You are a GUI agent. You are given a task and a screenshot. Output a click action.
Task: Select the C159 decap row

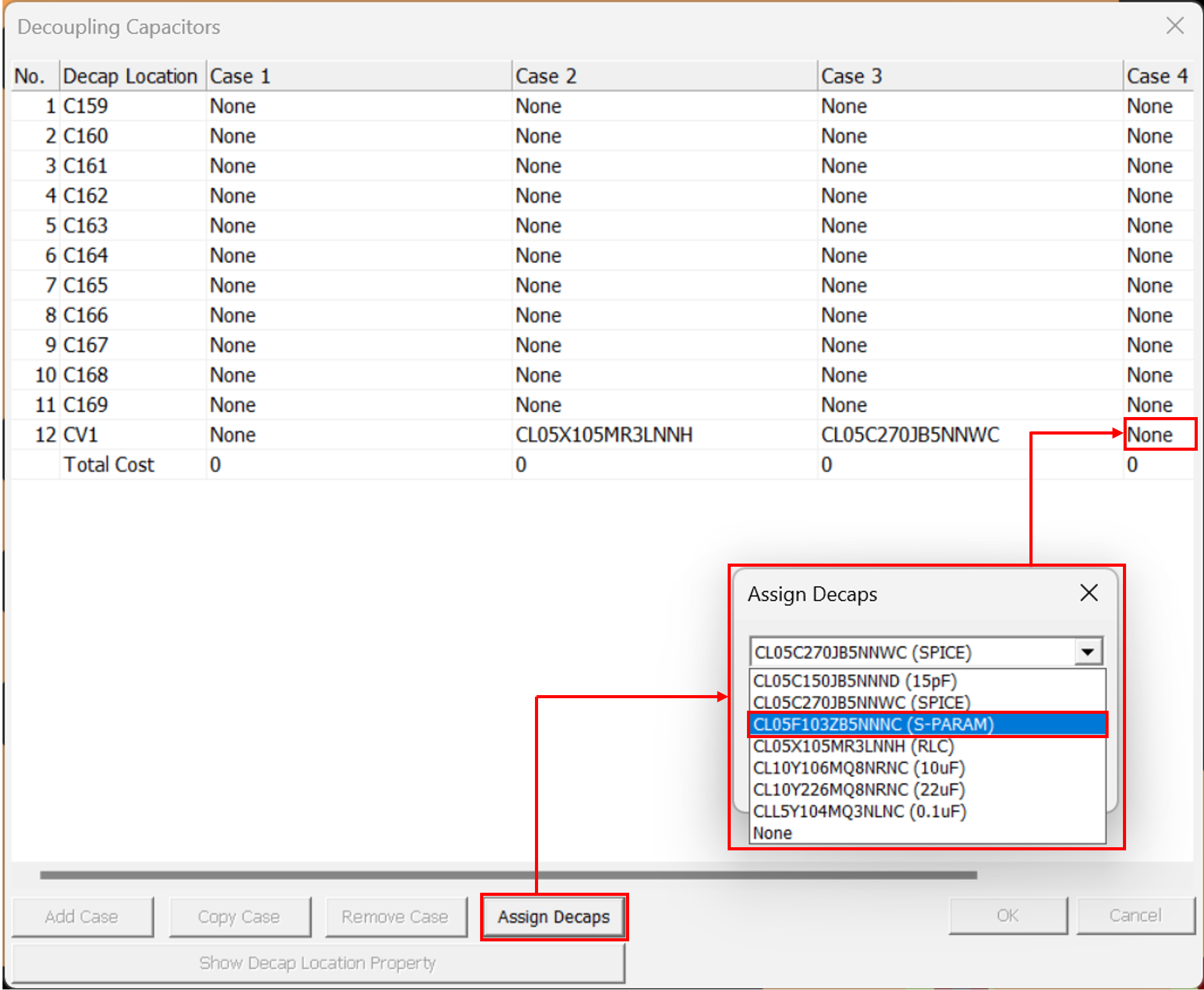(85, 106)
